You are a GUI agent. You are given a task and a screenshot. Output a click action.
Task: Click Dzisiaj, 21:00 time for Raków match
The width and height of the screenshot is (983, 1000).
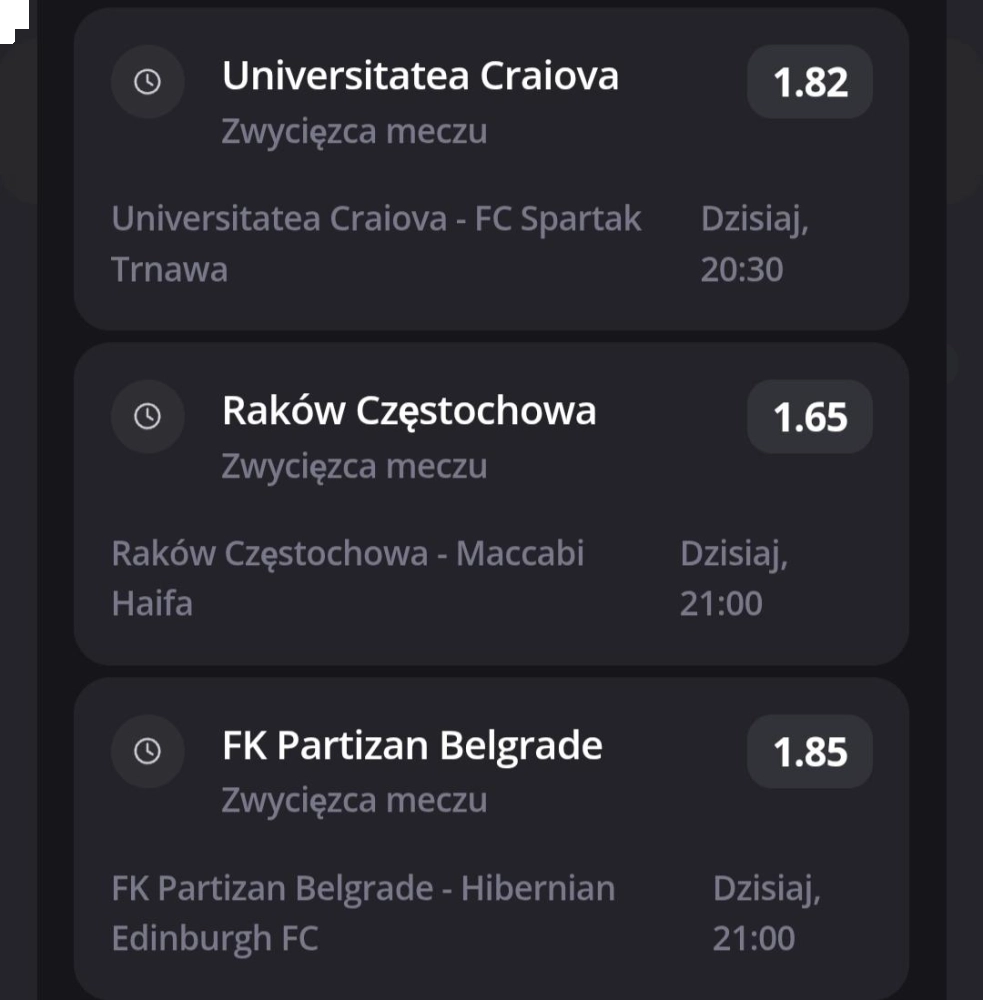(734, 578)
